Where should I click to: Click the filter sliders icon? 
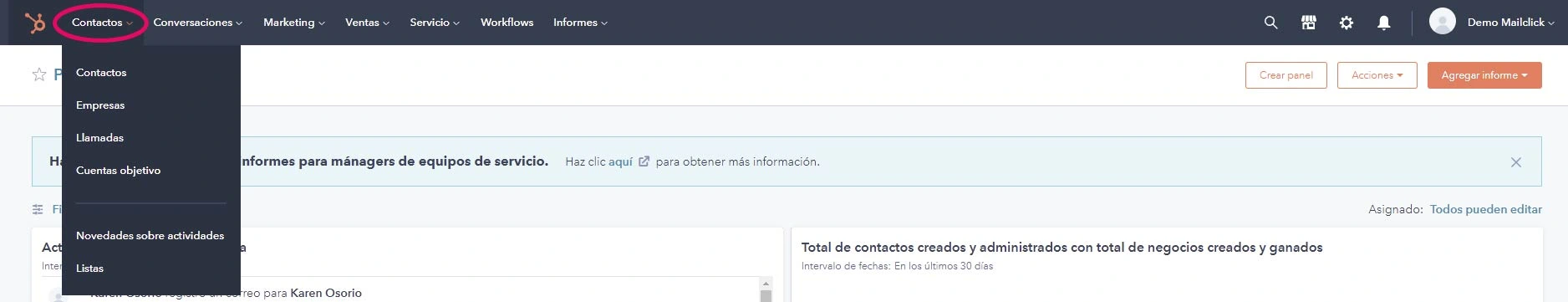point(38,209)
